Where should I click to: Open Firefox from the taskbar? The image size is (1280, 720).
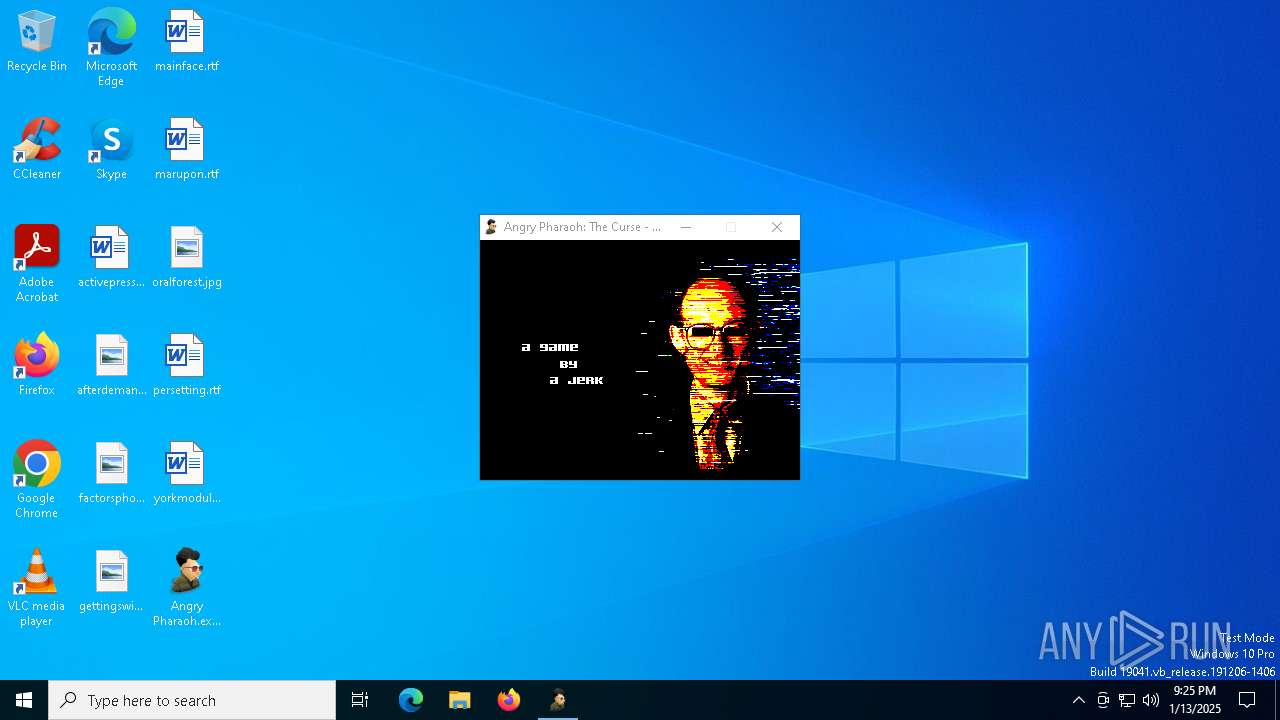(508, 700)
